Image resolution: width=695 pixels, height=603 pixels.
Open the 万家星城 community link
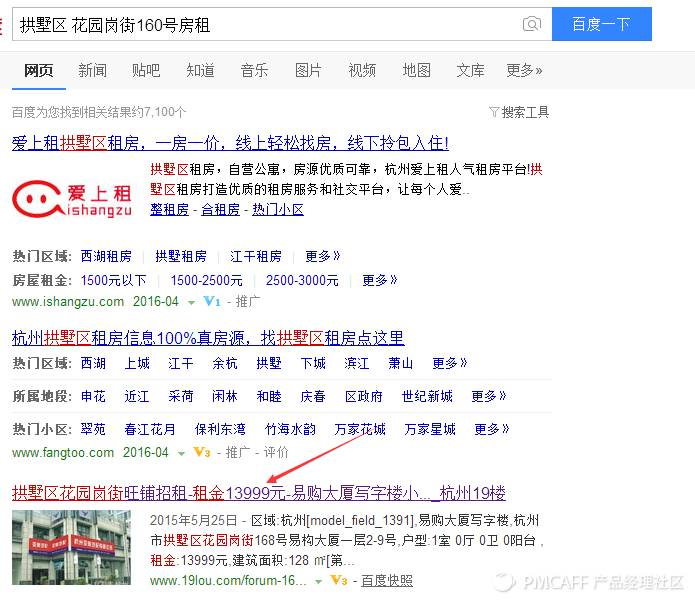[430, 429]
